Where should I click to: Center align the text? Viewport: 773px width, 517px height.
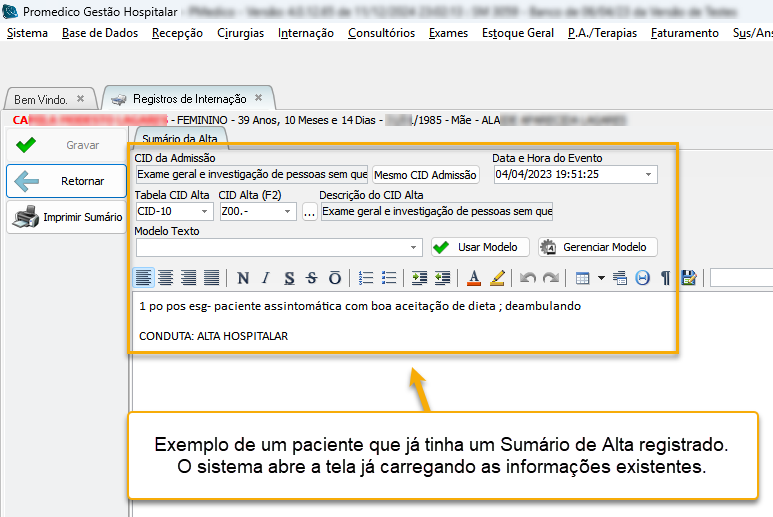(x=166, y=278)
